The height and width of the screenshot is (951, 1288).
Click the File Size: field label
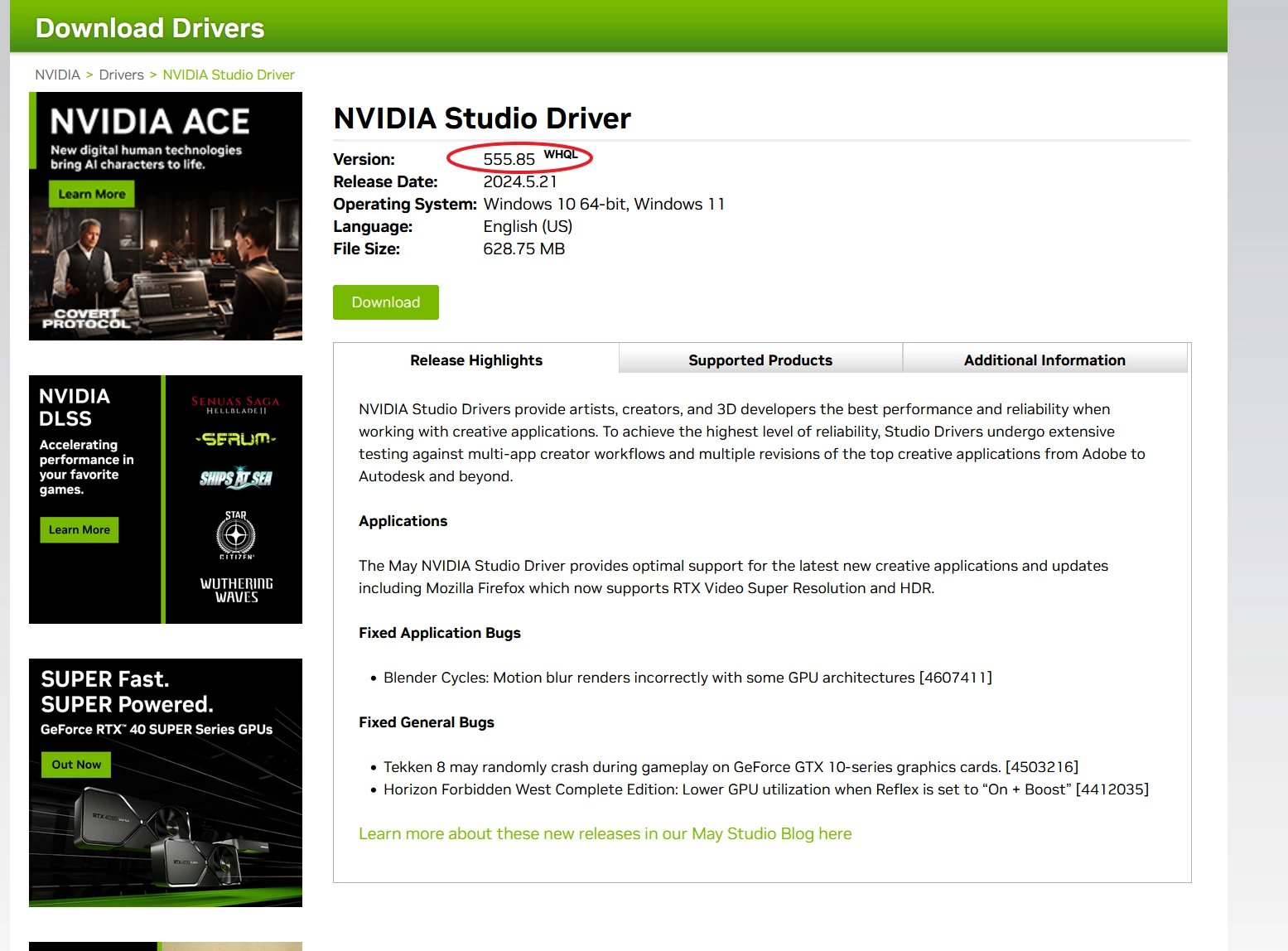click(x=367, y=249)
